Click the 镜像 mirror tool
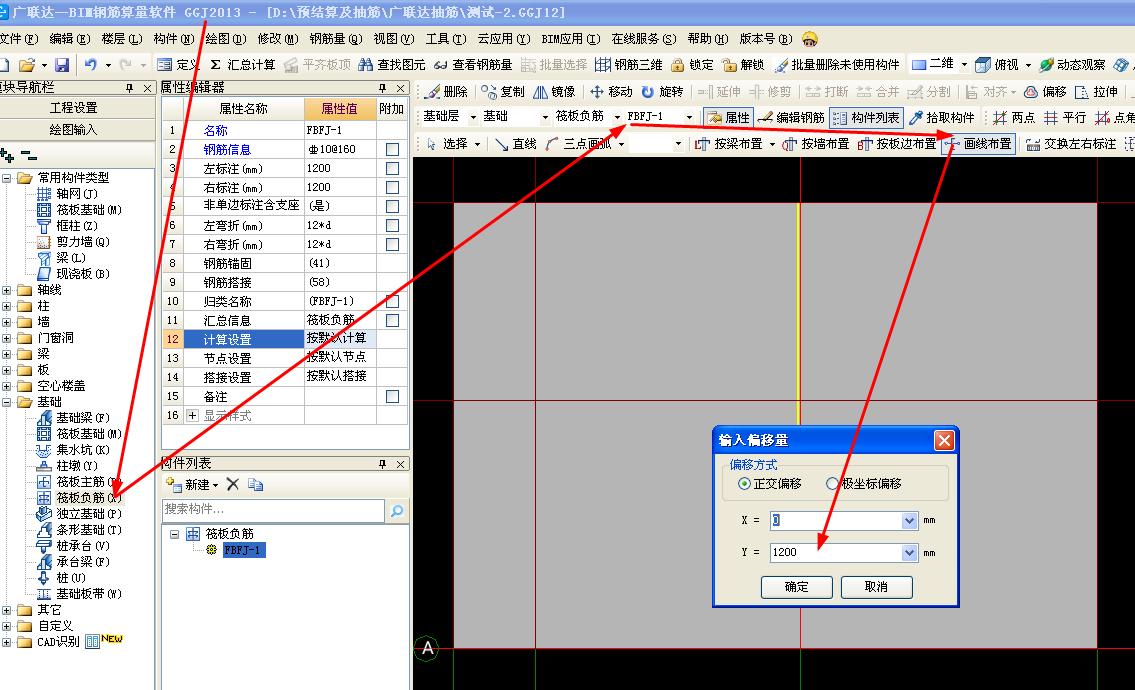The width and height of the screenshot is (1135, 690). [x=554, y=91]
